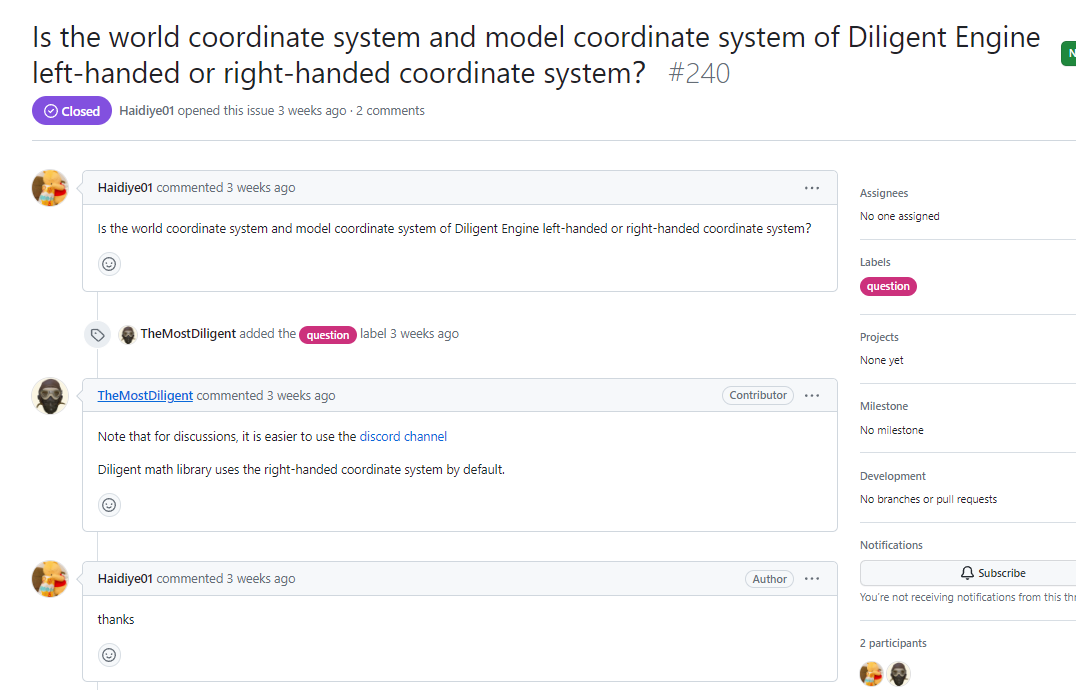1076x690 pixels.
Task: Select the question label in the sidebar
Action: click(x=888, y=286)
